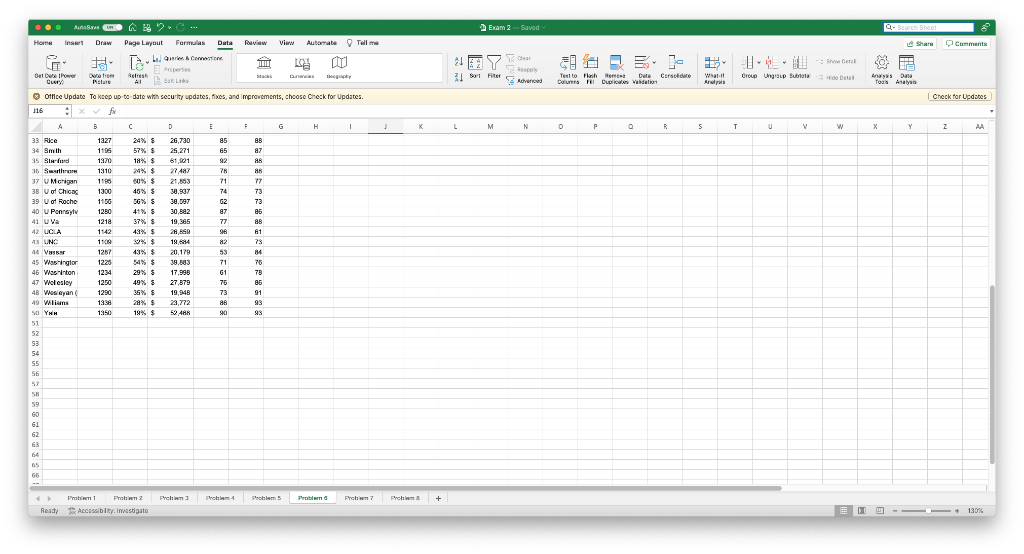Dismiss the Office Update banner

[x=37, y=97]
